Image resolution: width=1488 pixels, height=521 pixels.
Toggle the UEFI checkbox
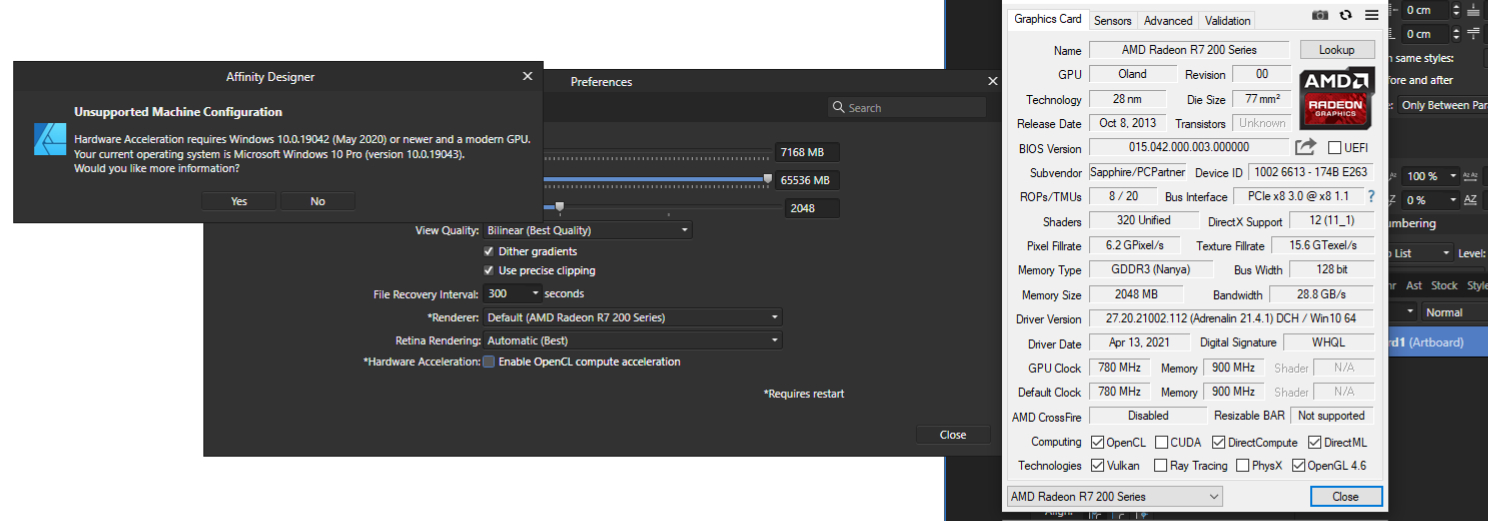point(1334,148)
